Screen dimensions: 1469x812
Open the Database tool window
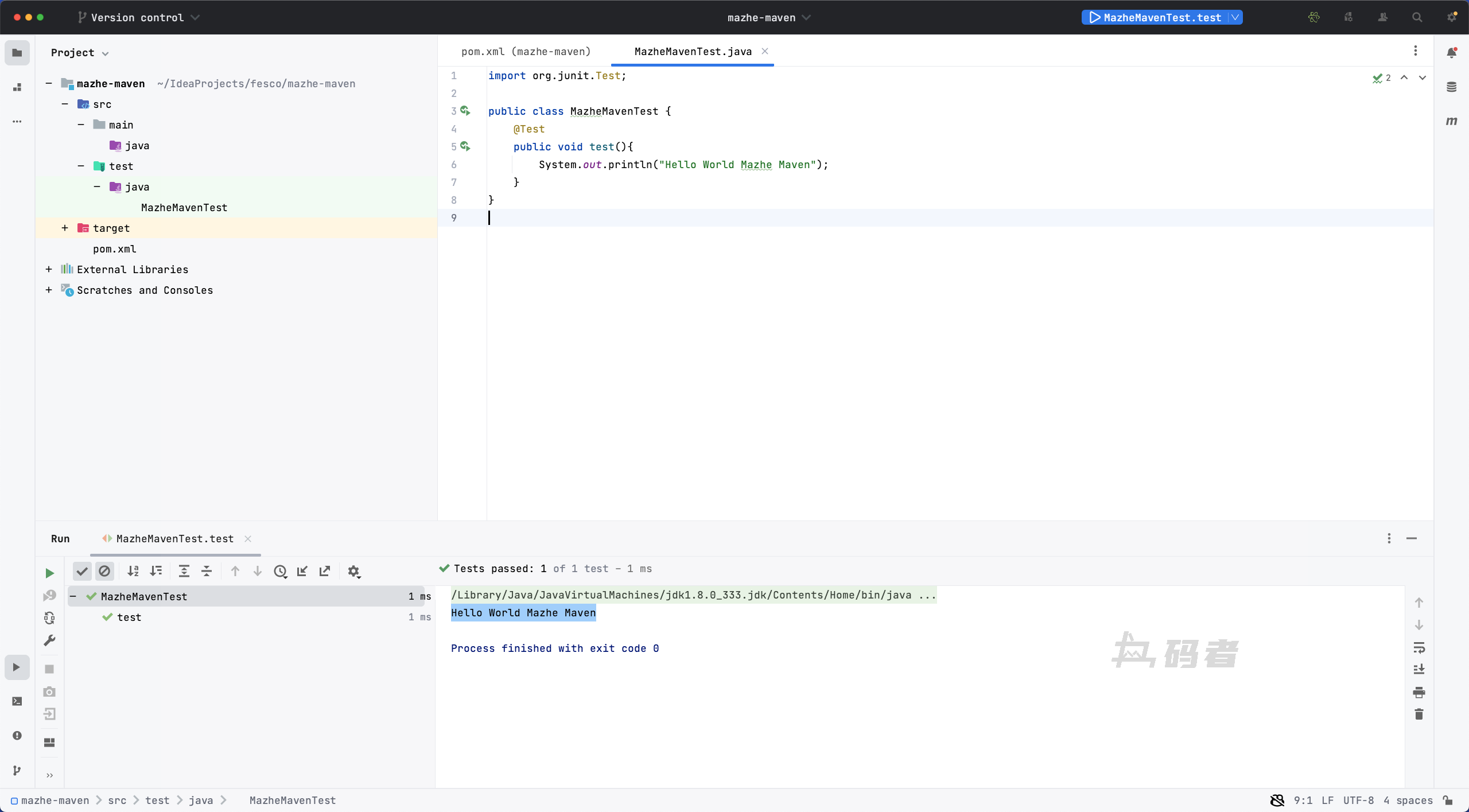click(1451, 87)
